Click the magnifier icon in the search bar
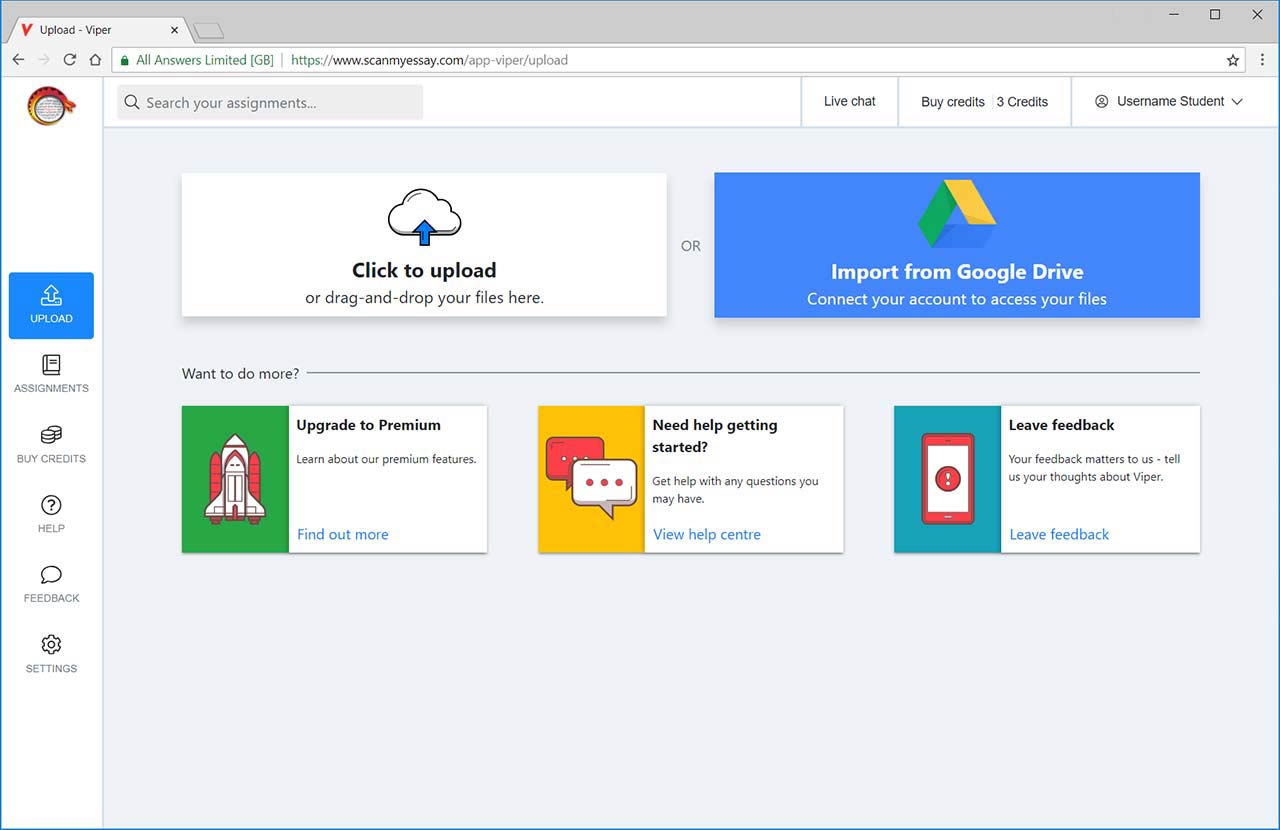The height and width of the screenshot is (830, 1280). [131, 102]
